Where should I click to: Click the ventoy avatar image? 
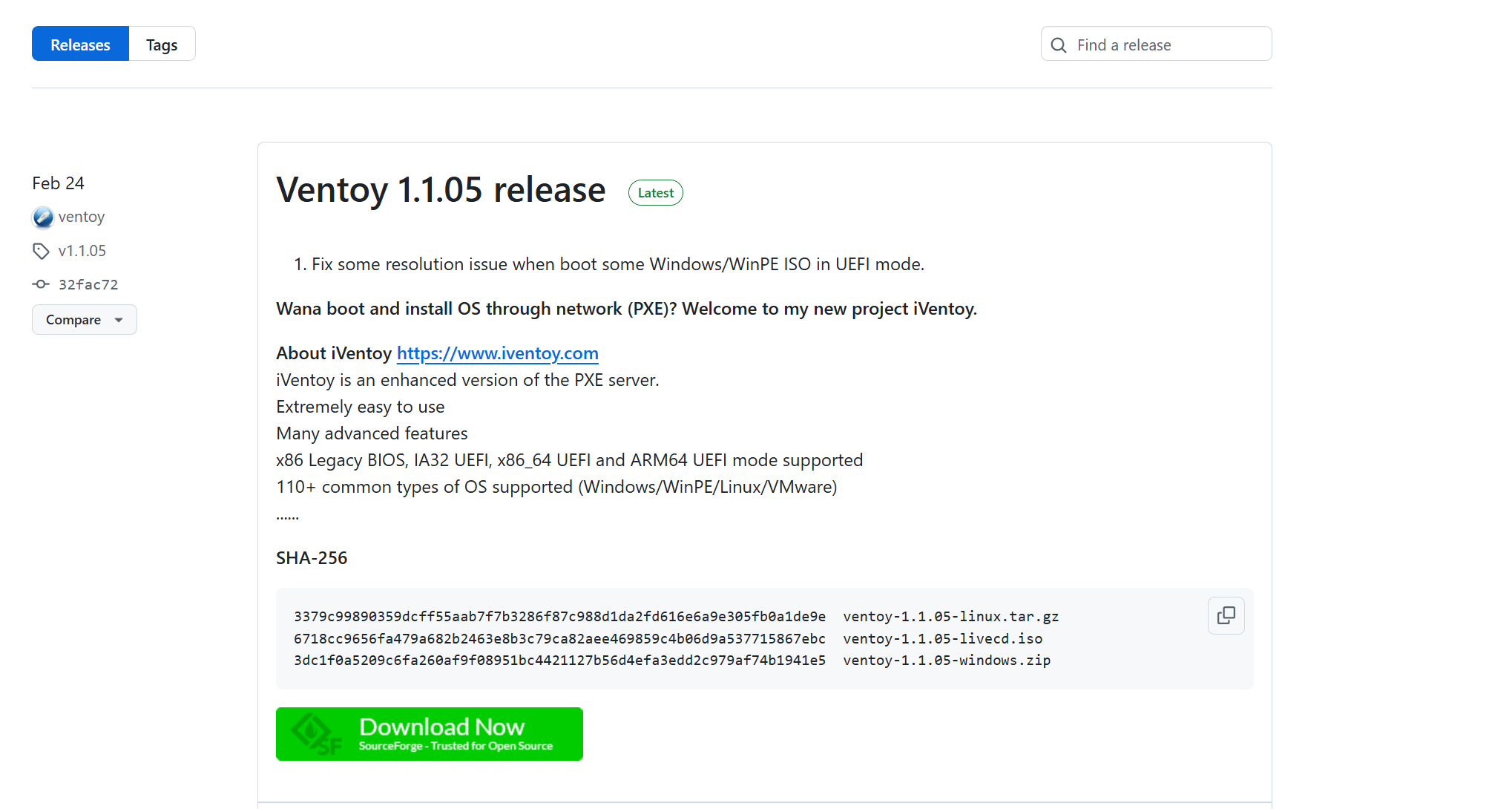tap(43, 217)
